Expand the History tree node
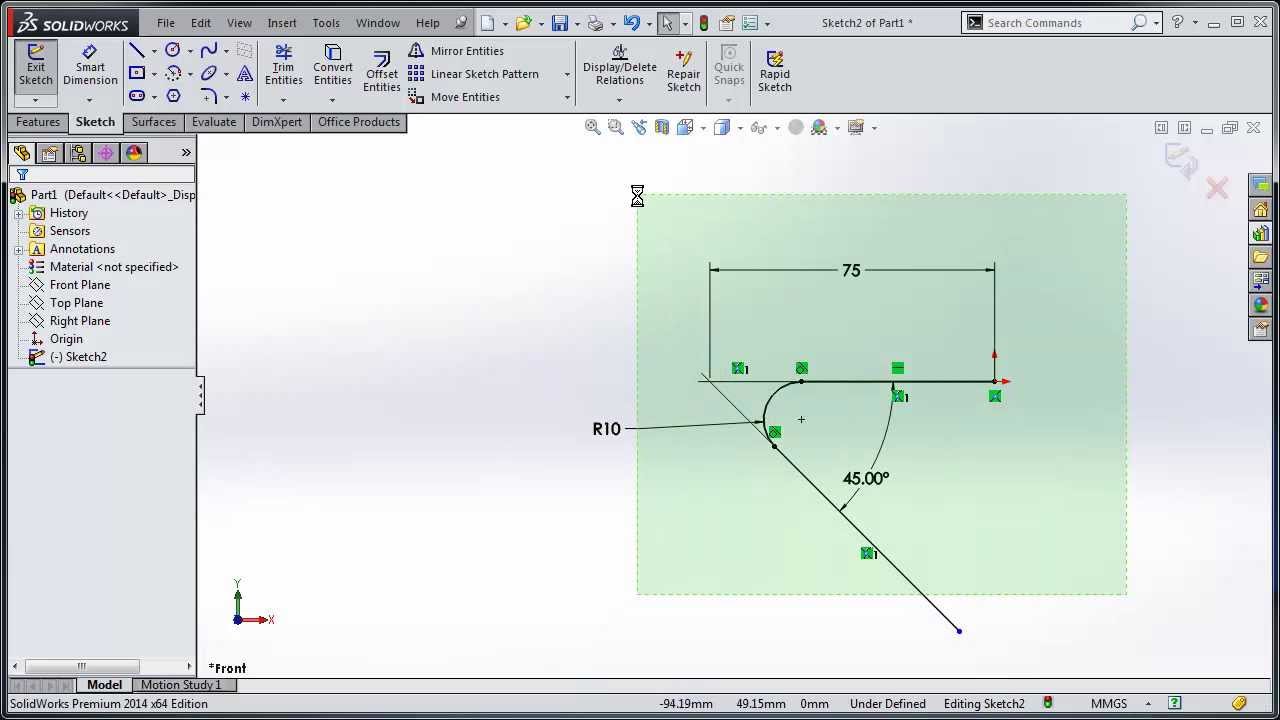This screenshot has height=720, width=1280. click(x=18, y=213)
